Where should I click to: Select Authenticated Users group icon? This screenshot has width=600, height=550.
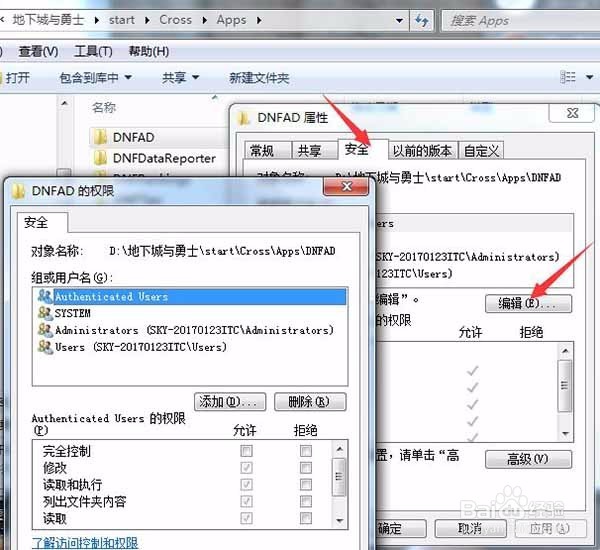point(45,296)
